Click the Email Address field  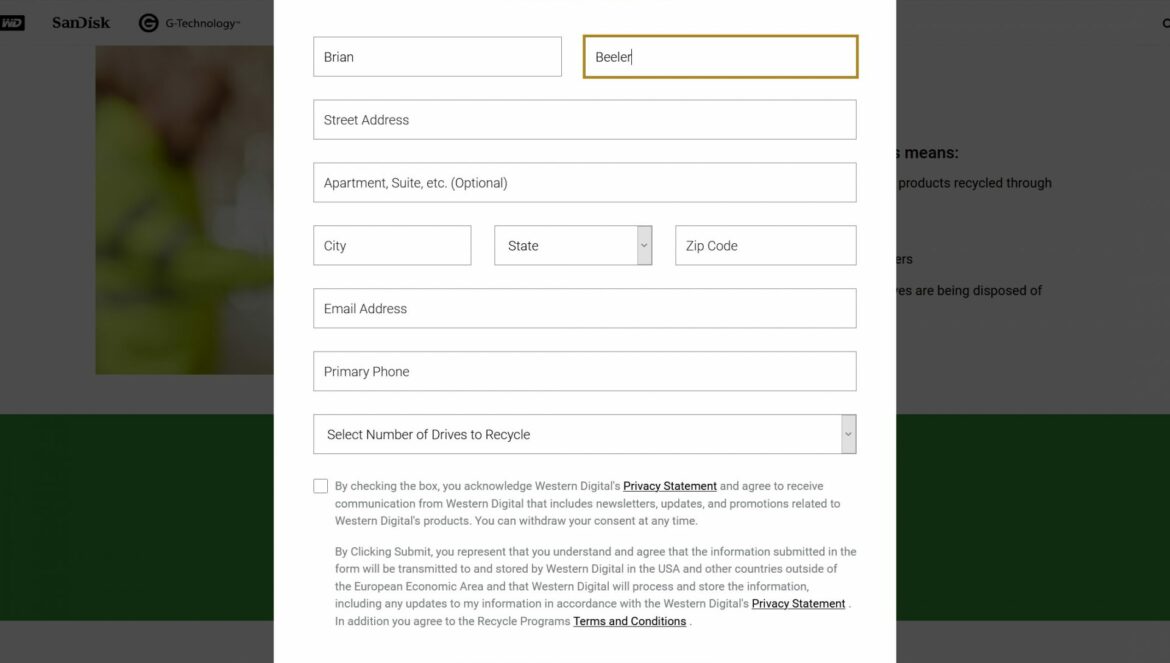[x=584, y=308]
